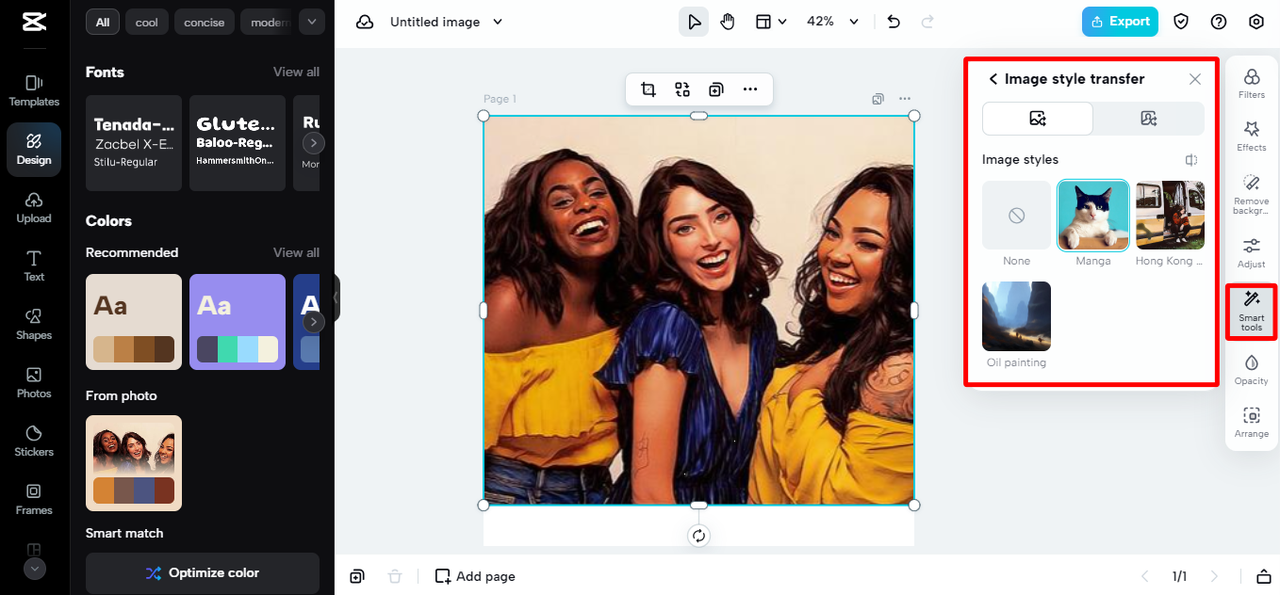The width and height of the screenshot is (1280, 595).
Task: Switch to second image style transfer tab
Action: coord(1148,119)
